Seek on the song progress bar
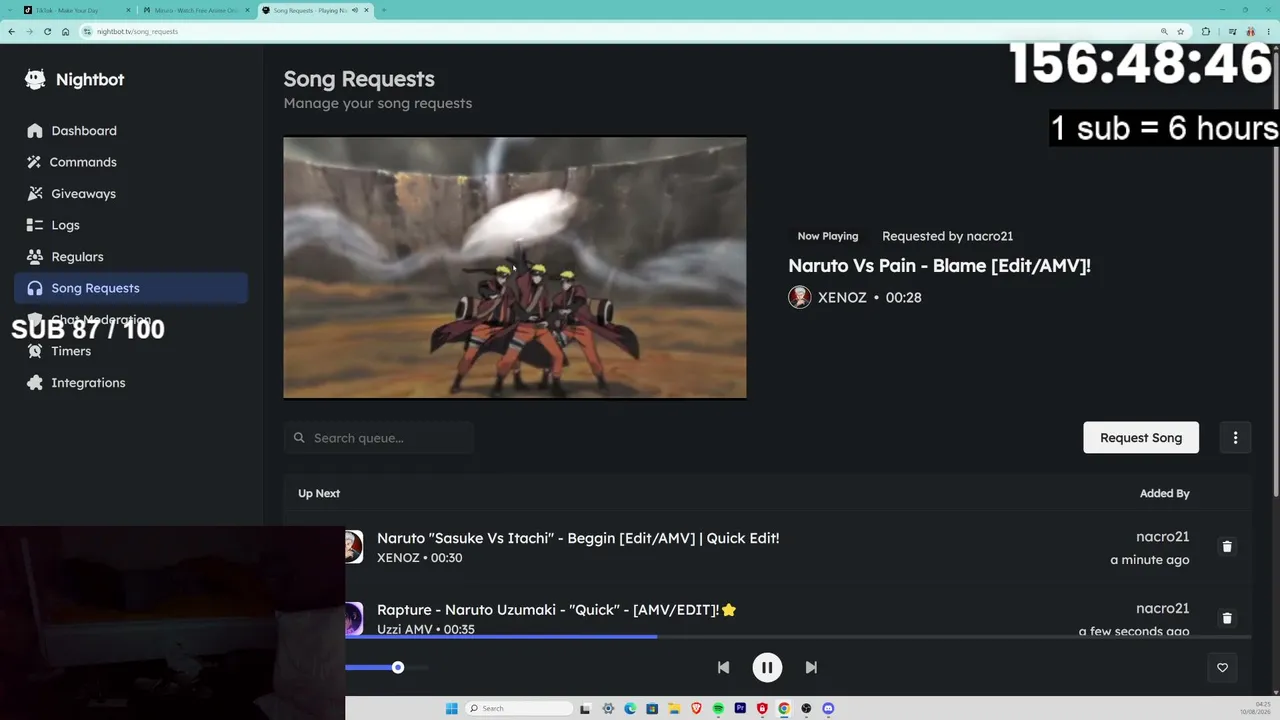The image size is (1280, 720). [x=798, y=636]
